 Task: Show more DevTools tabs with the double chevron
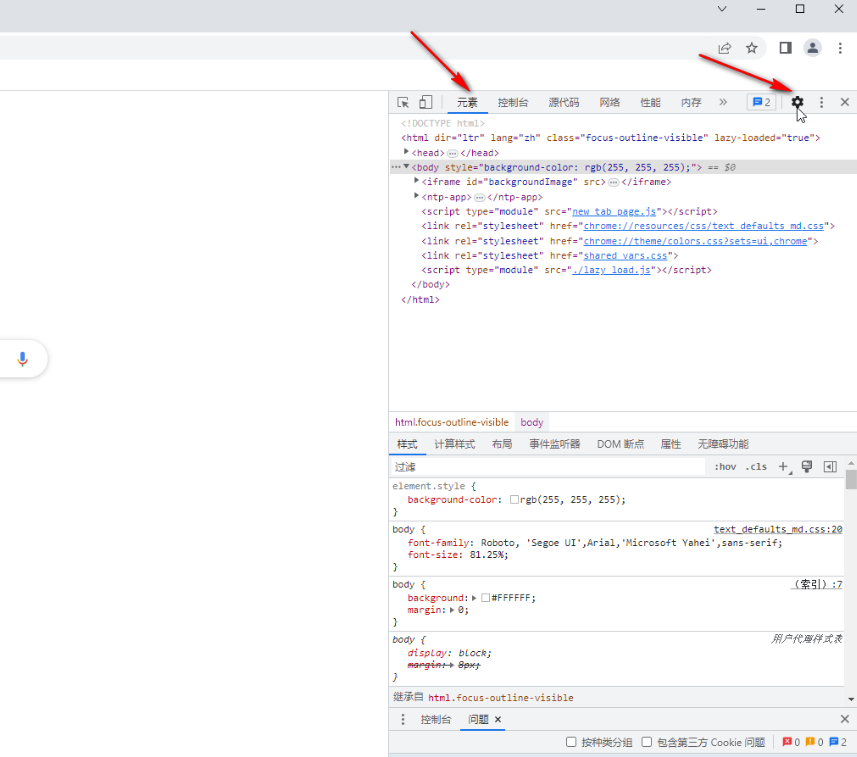coord(723,102)
